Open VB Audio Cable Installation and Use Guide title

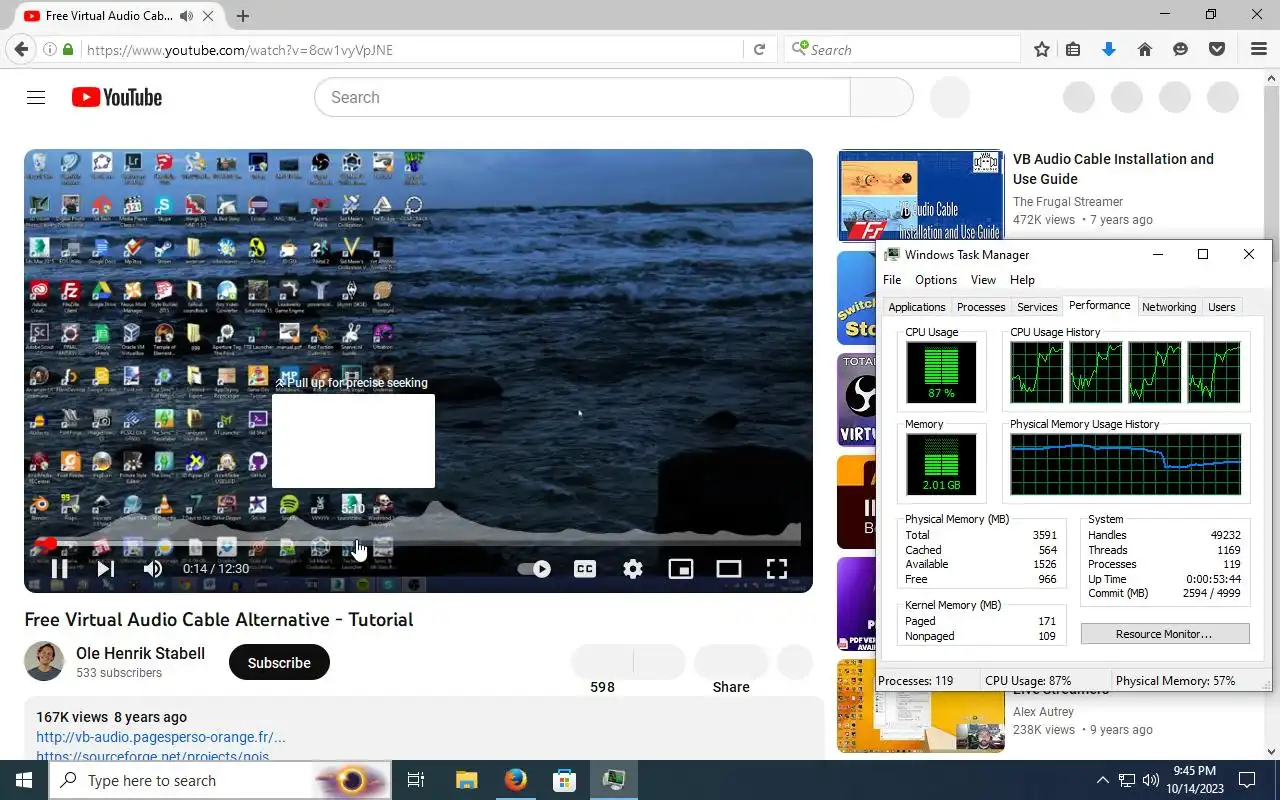1113,168
